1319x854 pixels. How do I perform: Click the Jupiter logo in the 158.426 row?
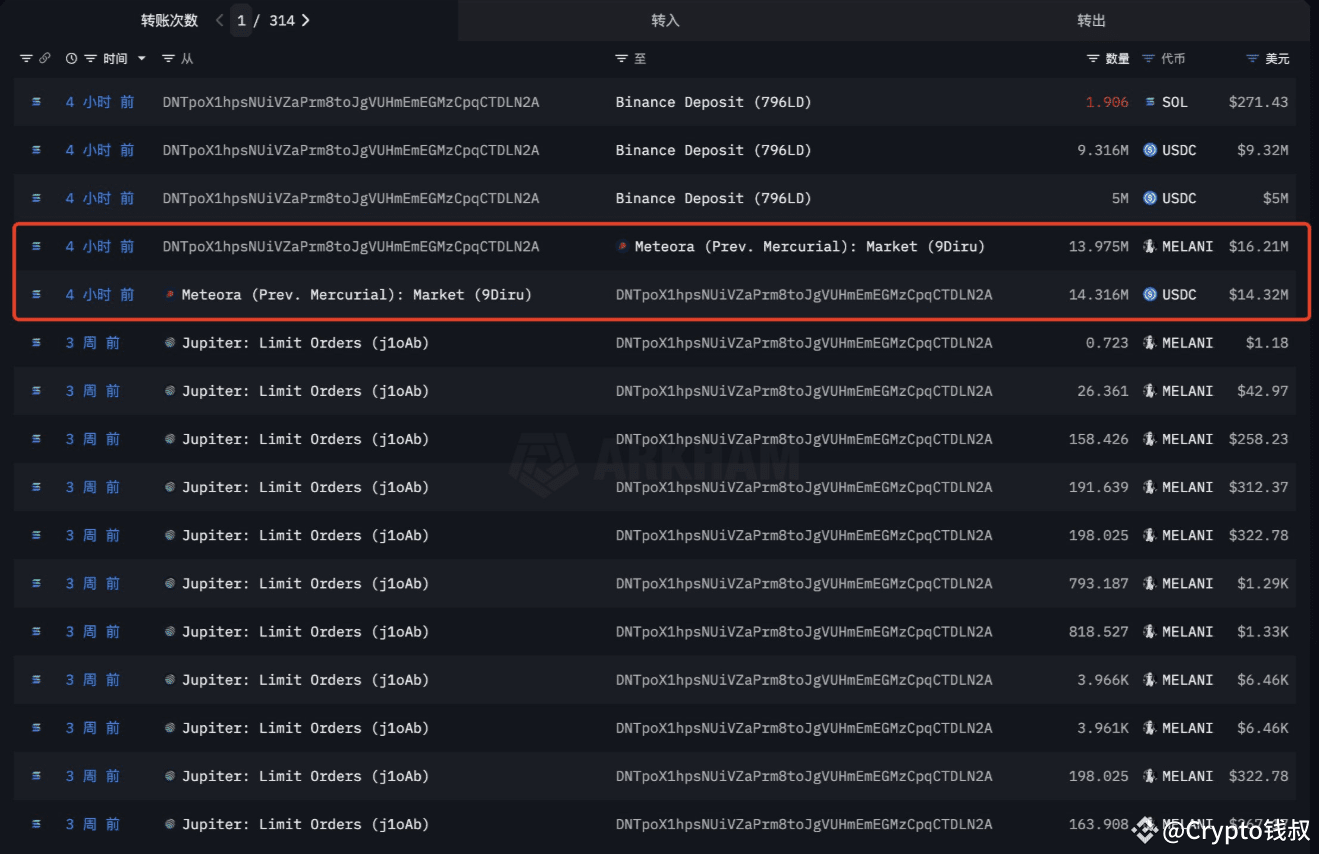(170, 439)
